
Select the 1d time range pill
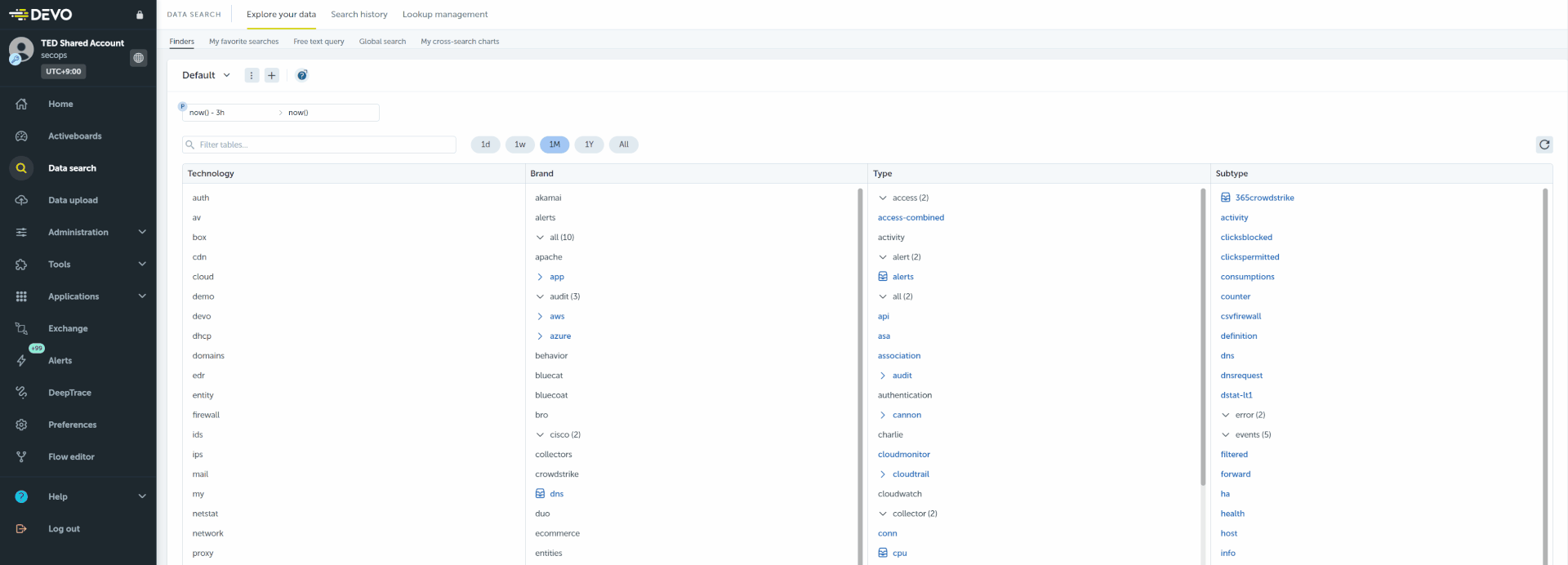(485, 145)
